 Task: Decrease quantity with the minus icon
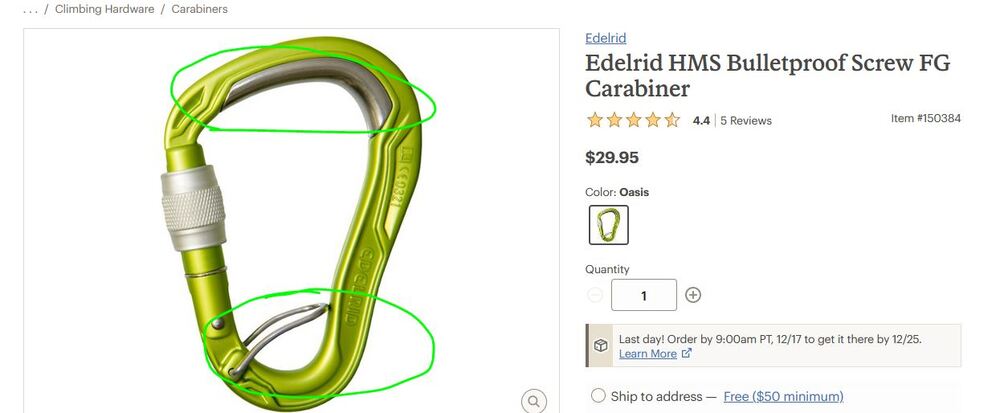[594, 294]
